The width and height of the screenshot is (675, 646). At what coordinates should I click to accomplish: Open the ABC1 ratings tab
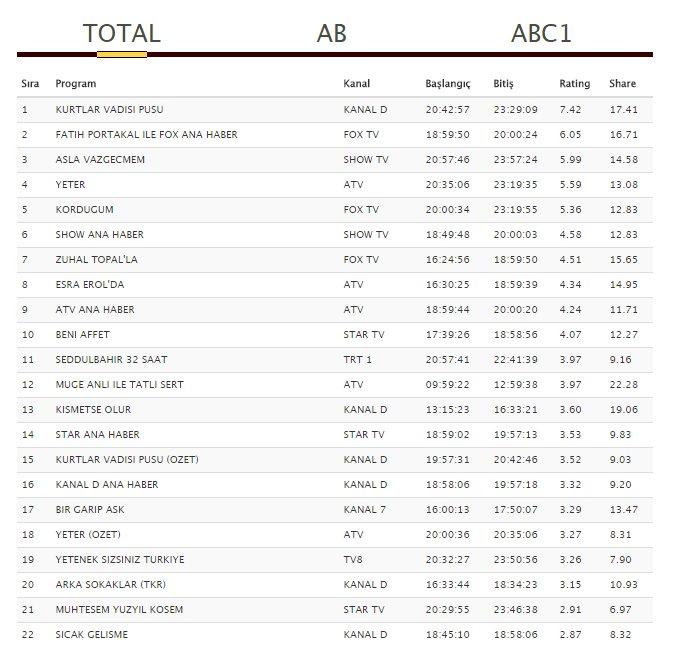tap(541, 33)
